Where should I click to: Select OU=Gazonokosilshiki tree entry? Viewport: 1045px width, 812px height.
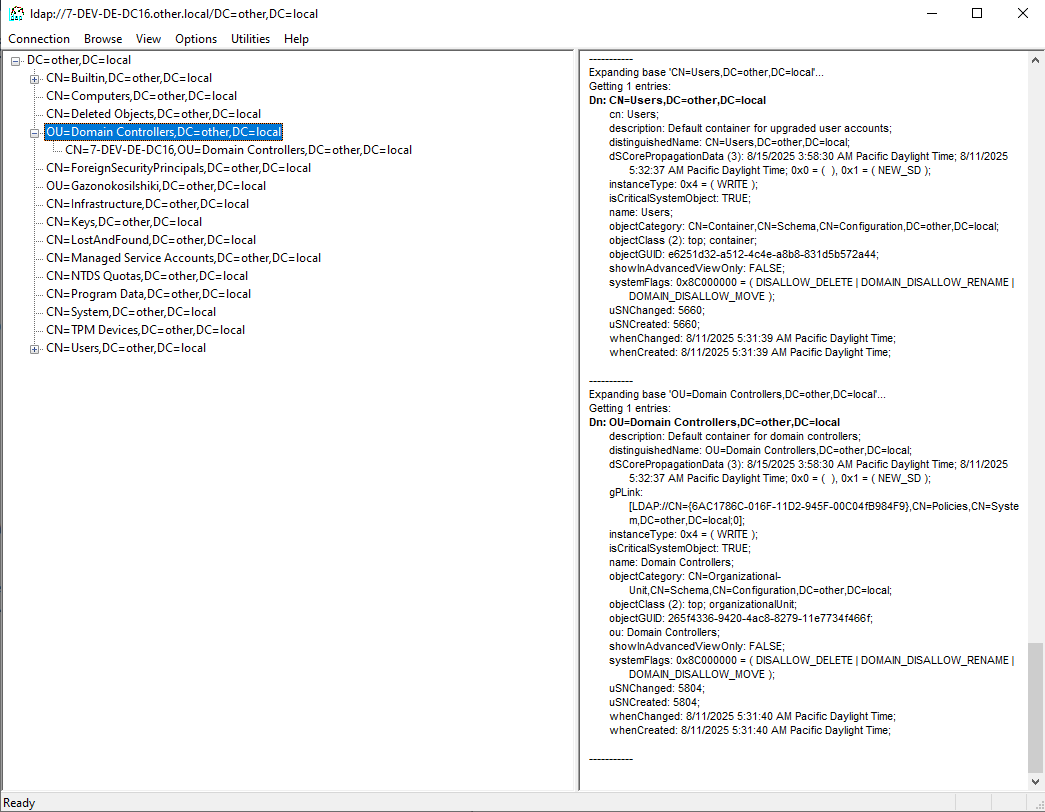(x=155, y=186)
